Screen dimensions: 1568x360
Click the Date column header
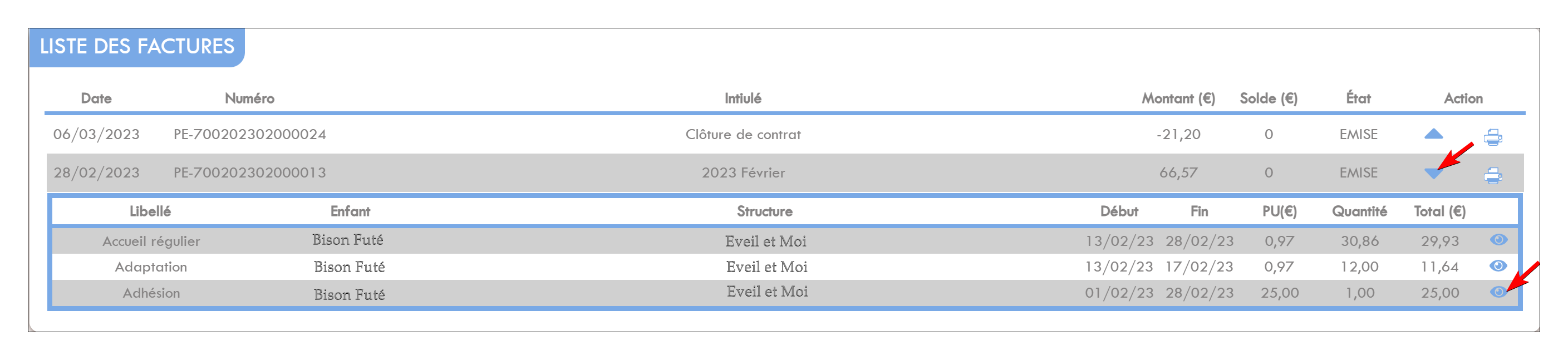(96, 98)
